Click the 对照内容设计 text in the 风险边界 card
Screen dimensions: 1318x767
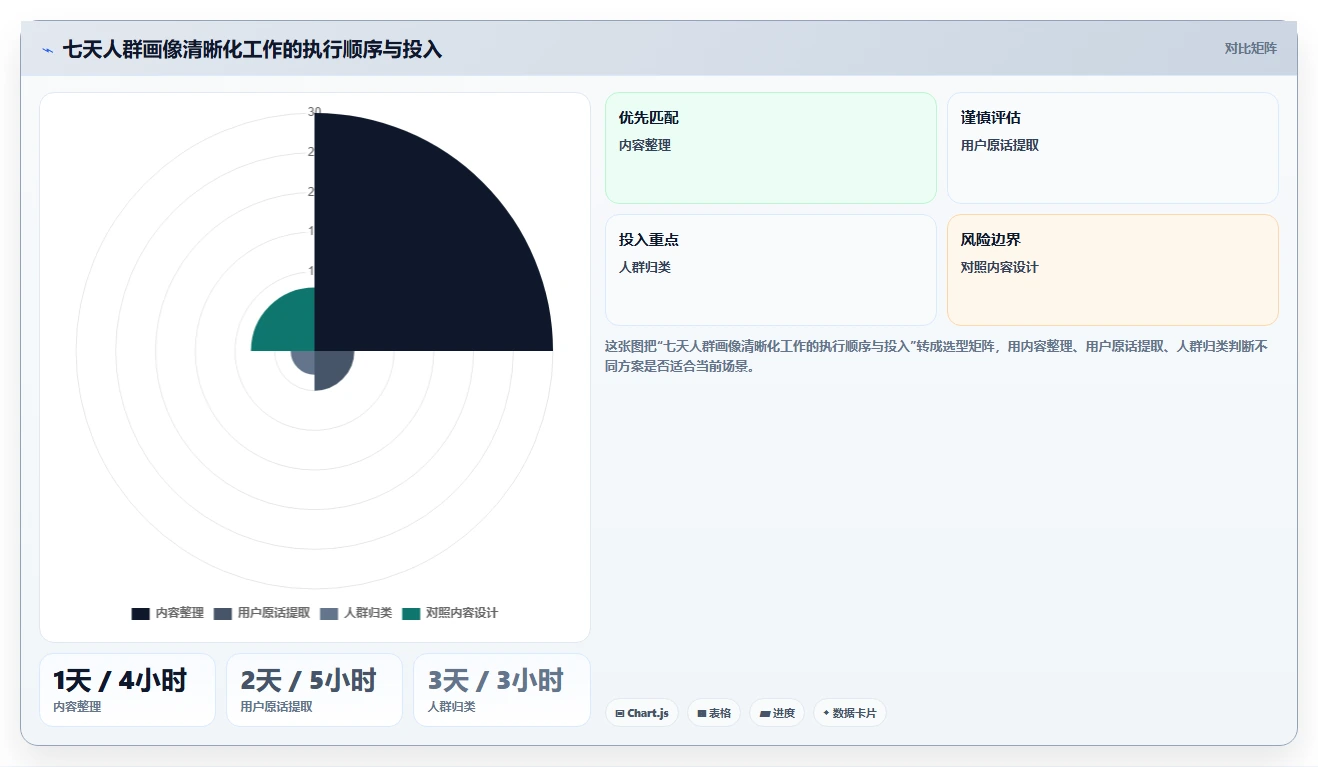coord(1000,267)
